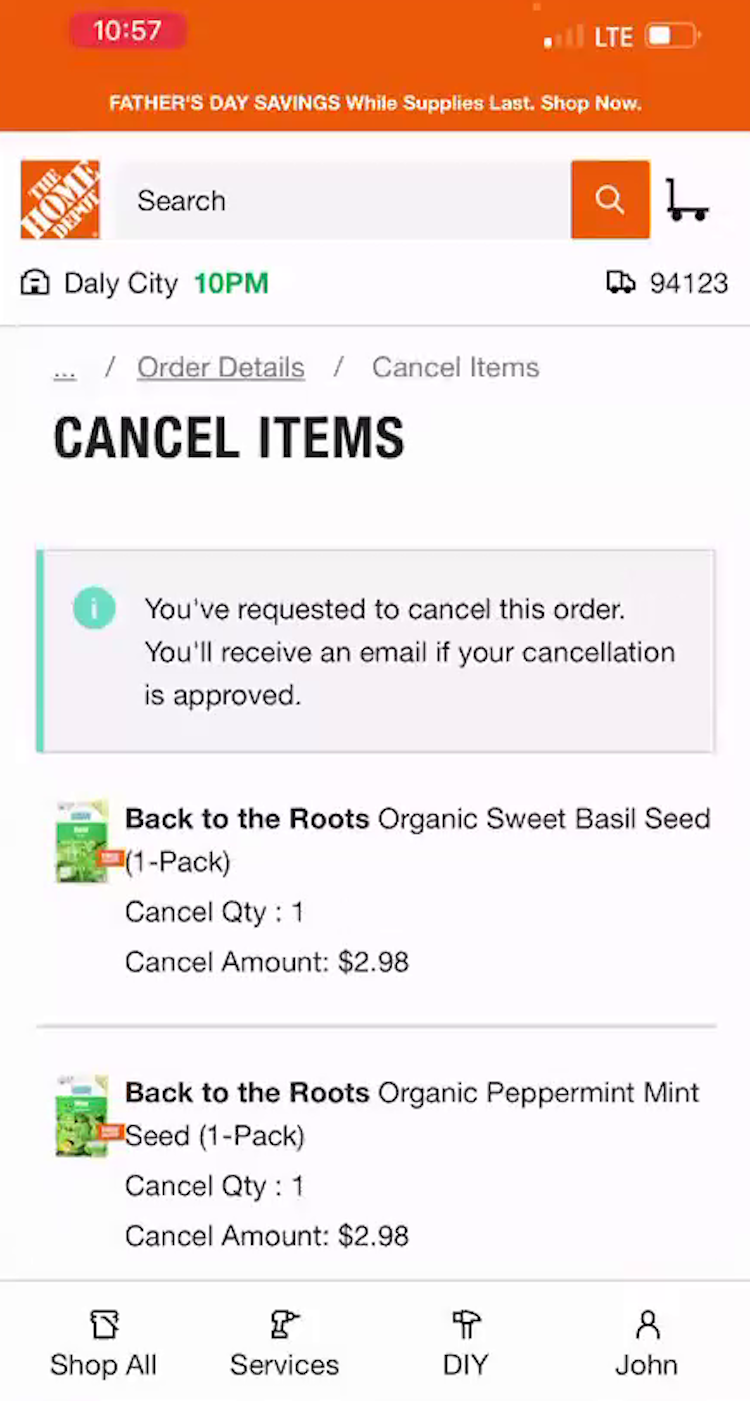Change the Daly City store selection

(x=121, y=284)
